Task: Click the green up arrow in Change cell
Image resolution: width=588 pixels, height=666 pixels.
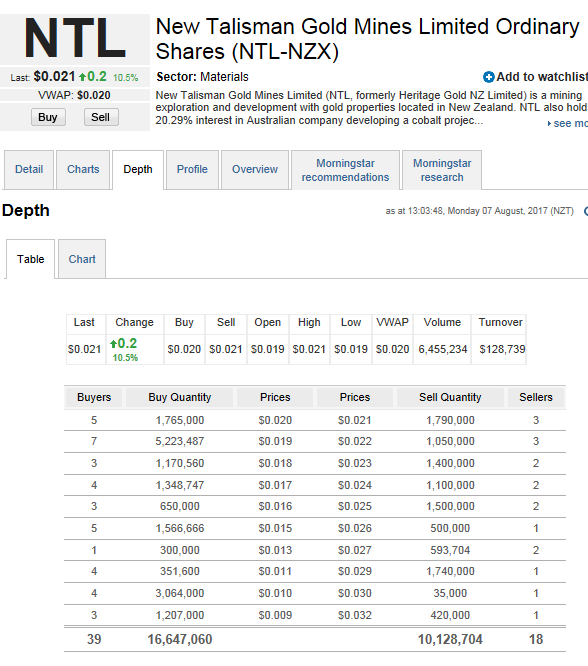Action: [x=113, y=344]
